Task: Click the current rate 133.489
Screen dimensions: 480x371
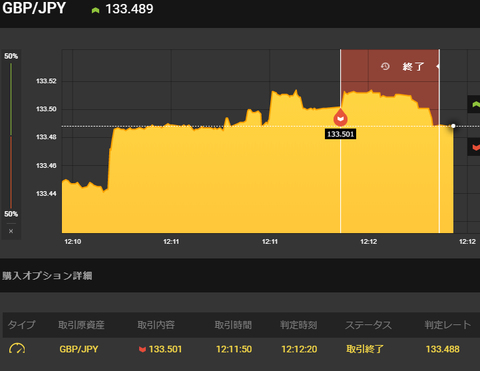Action: (129, 9)
